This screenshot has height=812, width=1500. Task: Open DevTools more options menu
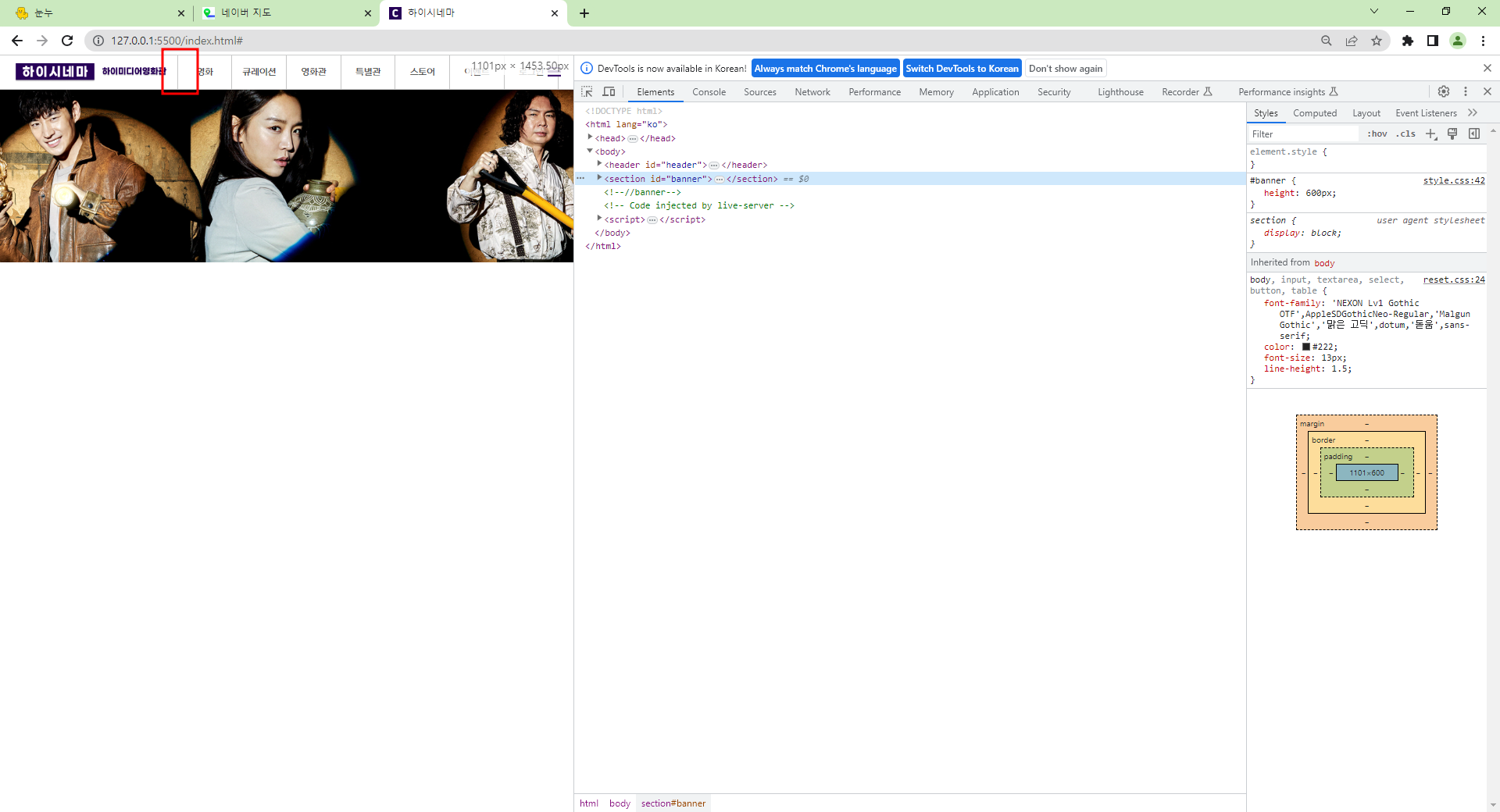point(1466,91)
